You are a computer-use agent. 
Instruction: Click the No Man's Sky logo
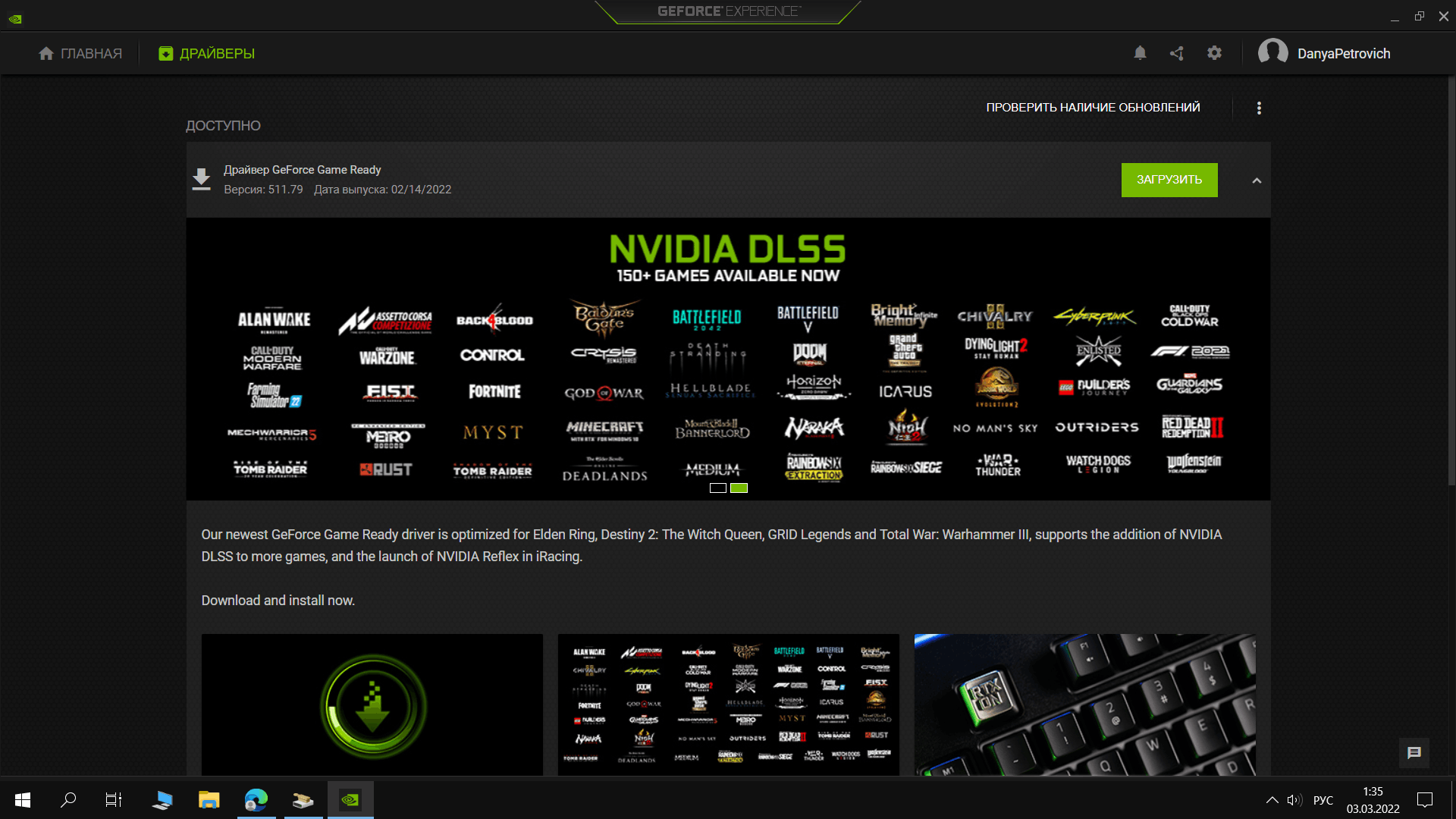coord(995,428)
